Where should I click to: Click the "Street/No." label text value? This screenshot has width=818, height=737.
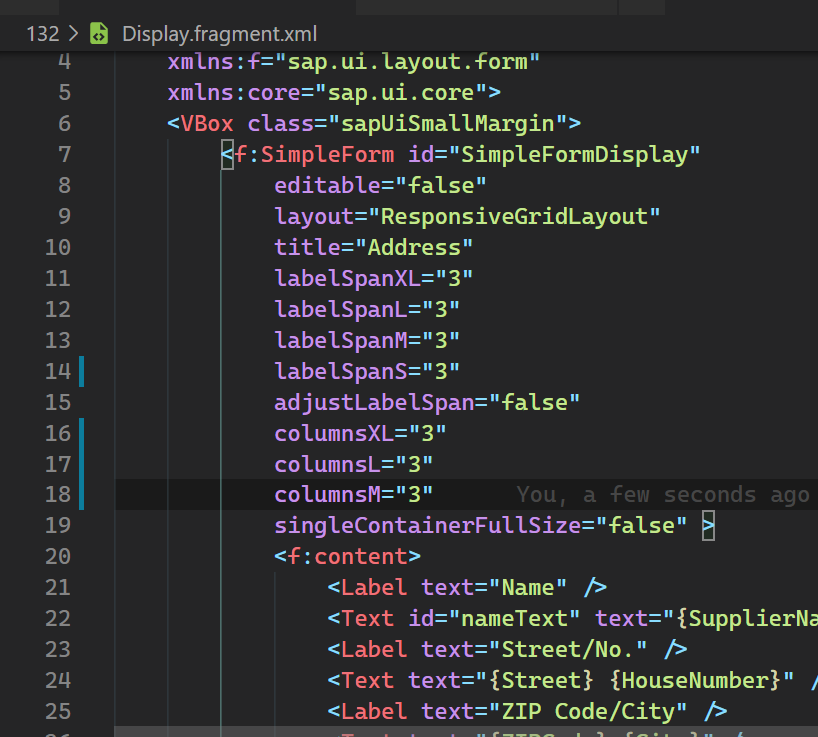coord(568,650)
